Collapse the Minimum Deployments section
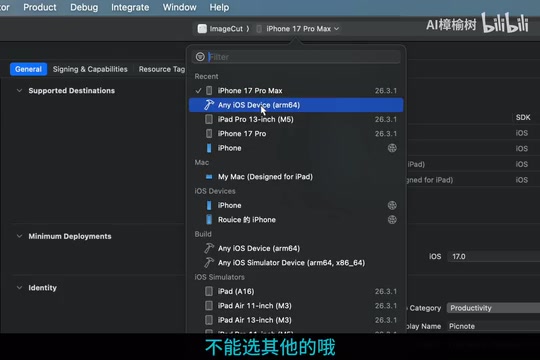Image resolution: width=540 pixels, height=360 pixels. pos(20,236)
